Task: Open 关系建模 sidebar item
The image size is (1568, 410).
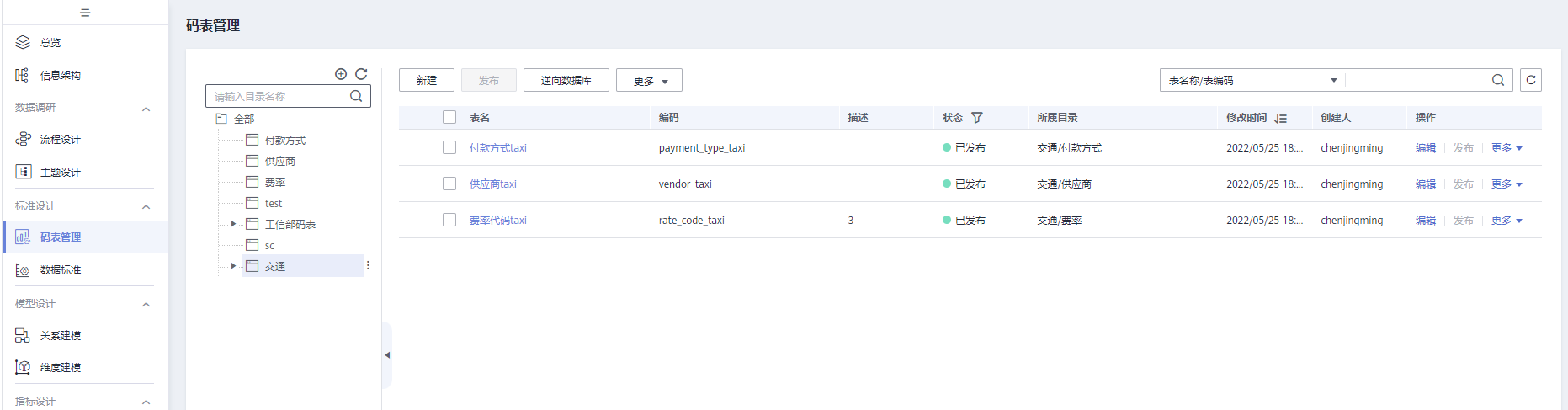Action: coord(61,336)
